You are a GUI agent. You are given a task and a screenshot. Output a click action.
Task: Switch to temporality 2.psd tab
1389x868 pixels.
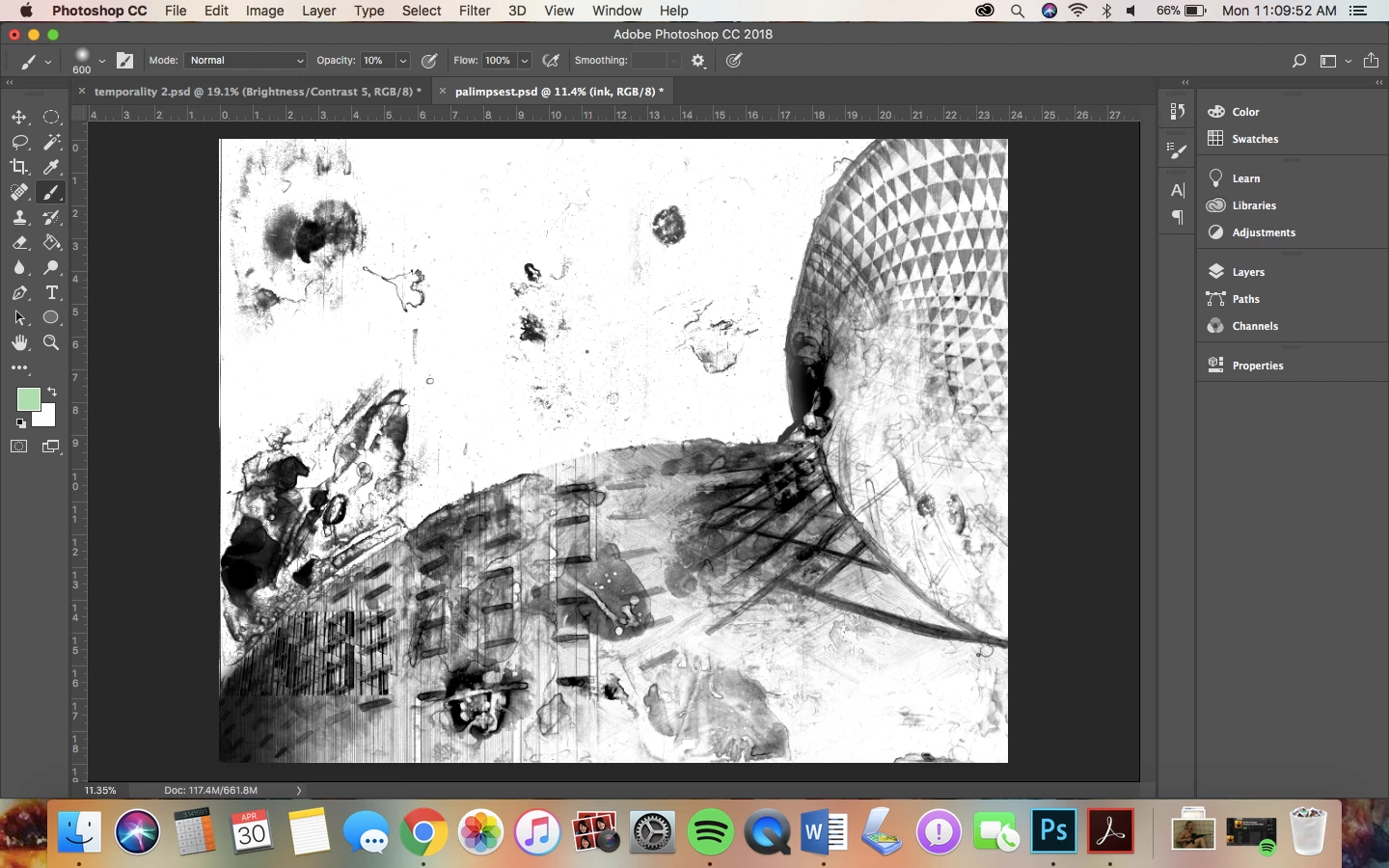pos(258,92)
